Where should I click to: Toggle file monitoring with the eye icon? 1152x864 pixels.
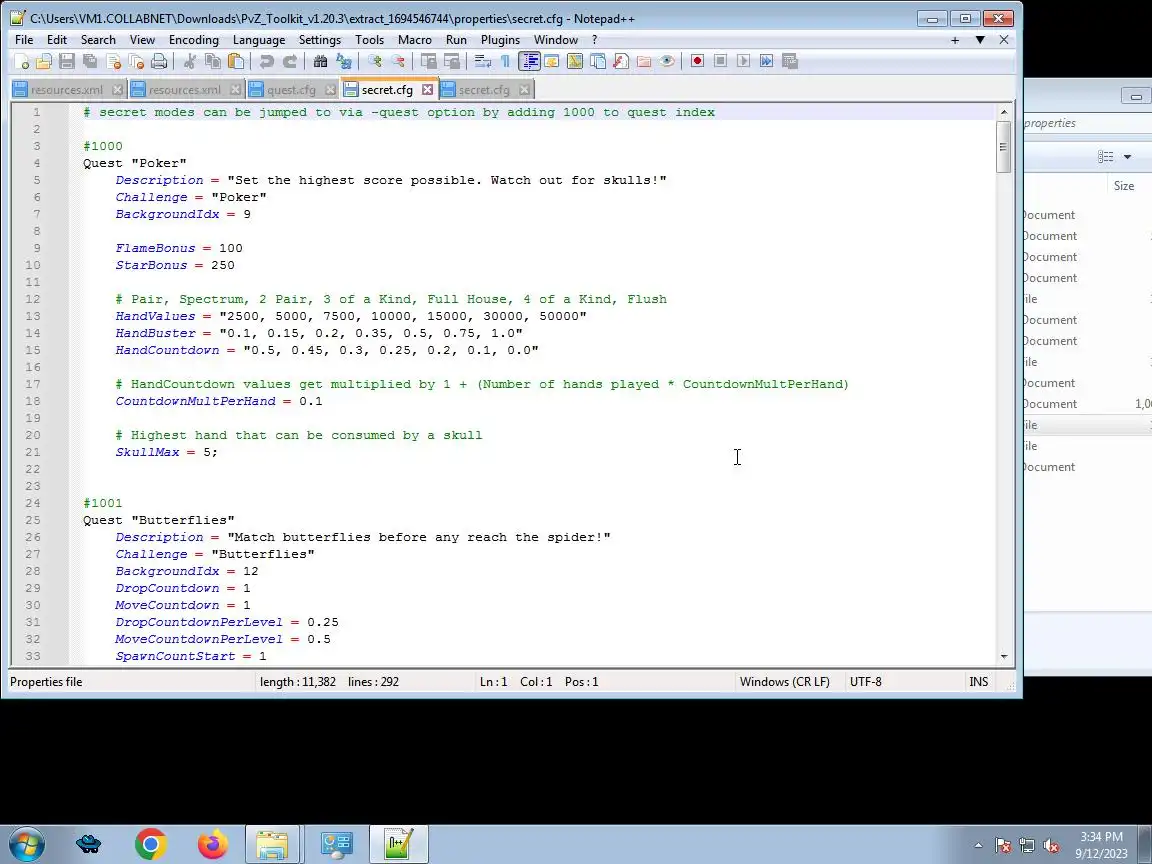[x=667, y=61]
